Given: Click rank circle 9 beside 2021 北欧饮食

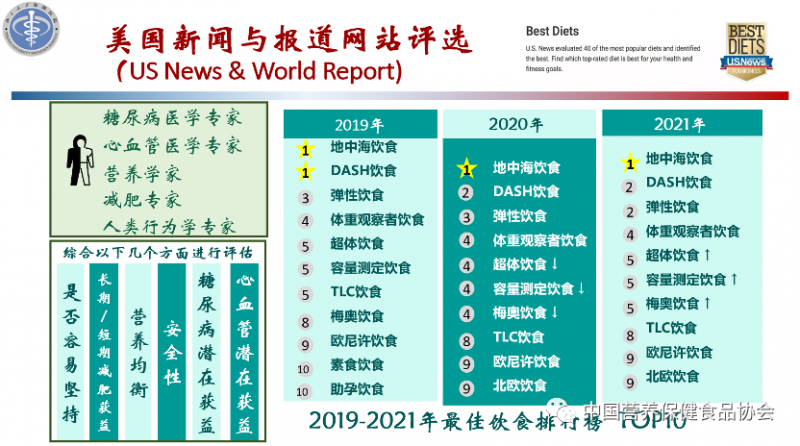Looking at the screenshot, I should 630,382.
